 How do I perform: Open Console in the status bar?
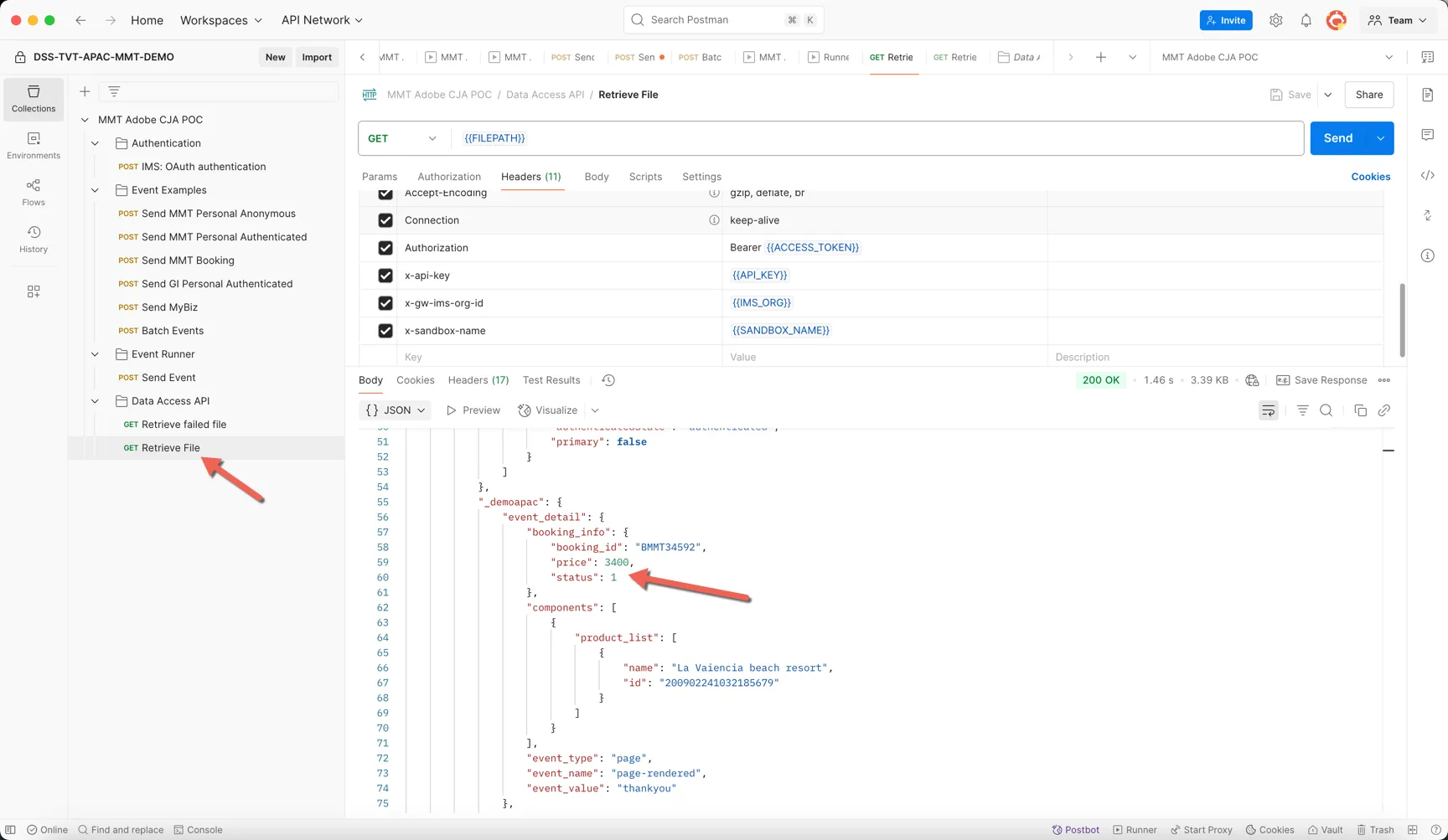198,830
